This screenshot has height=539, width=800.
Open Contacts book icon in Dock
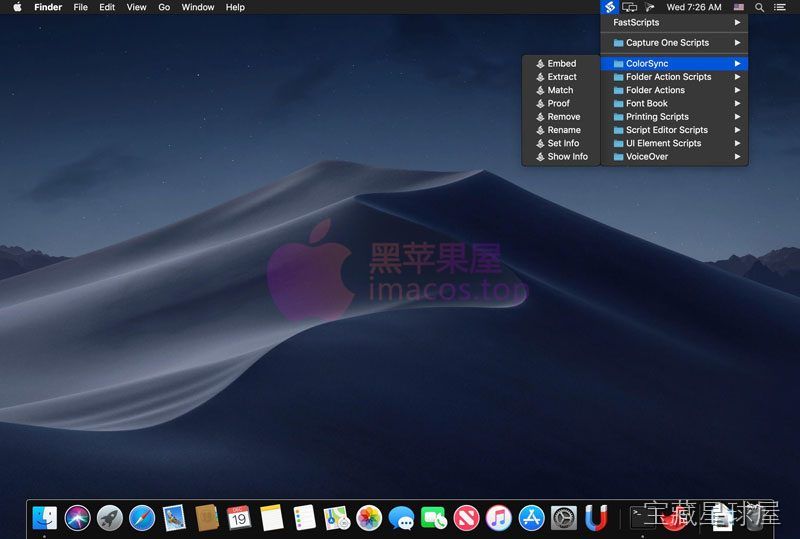pos(207,518)
